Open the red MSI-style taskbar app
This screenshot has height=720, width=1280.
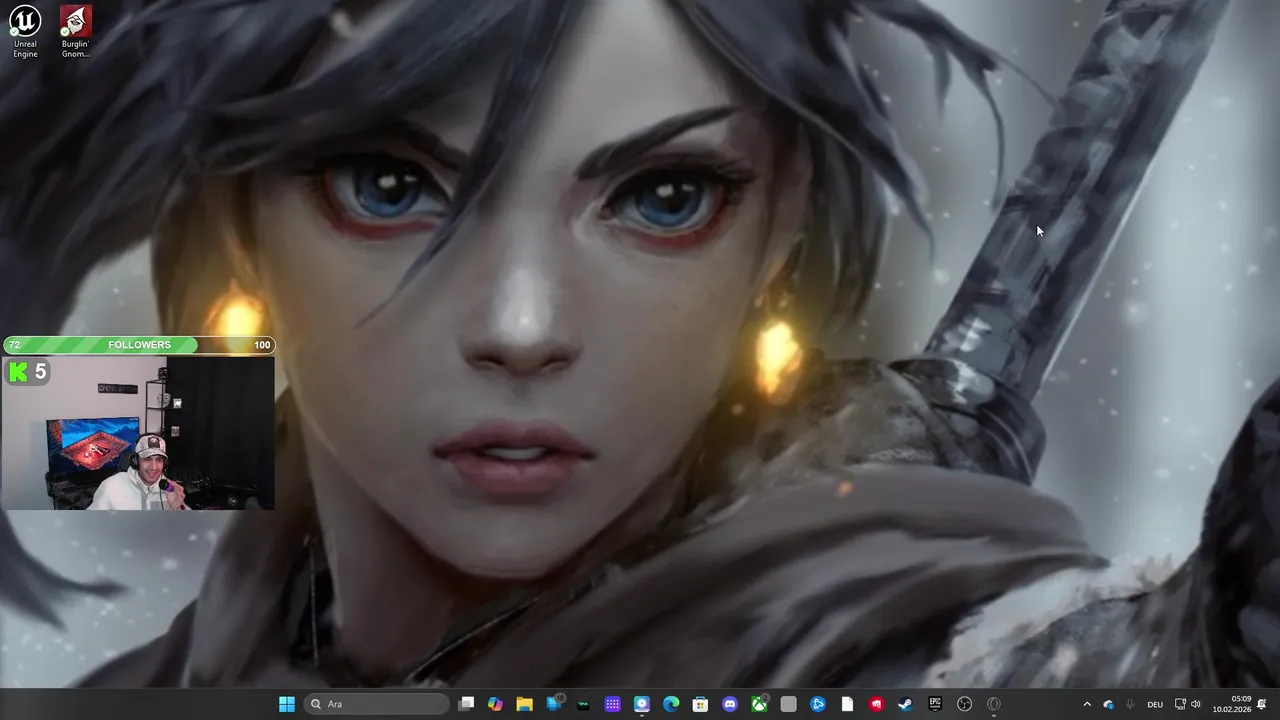coord(876,704)
